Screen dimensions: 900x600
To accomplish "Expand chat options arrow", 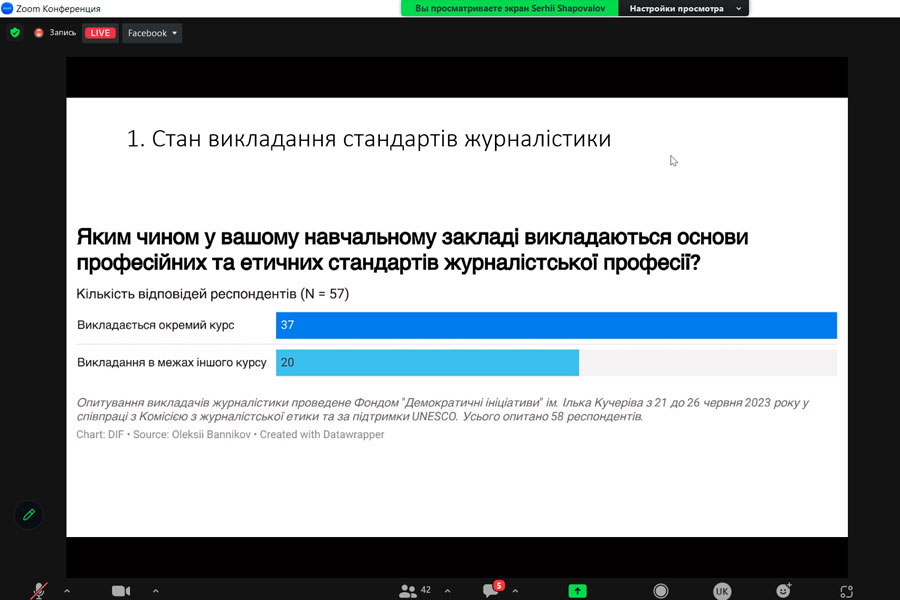I will pyautogui.click(x=515, y=590).
